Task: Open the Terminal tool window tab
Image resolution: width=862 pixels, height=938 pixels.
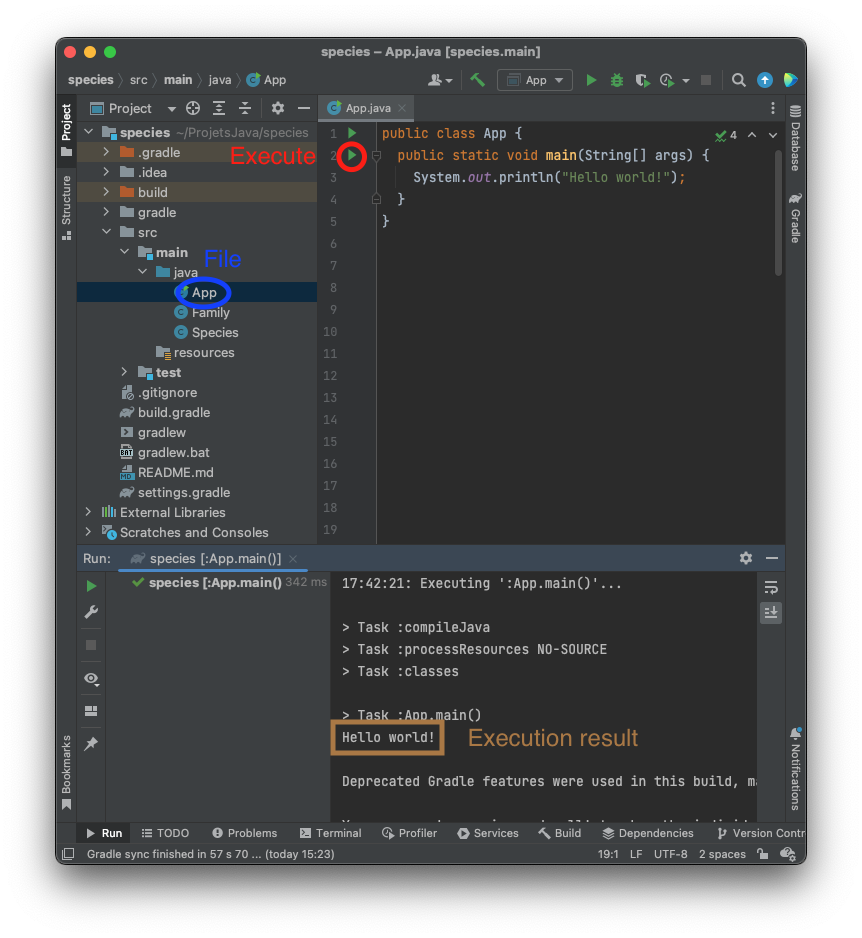Action: click(331, 833)
